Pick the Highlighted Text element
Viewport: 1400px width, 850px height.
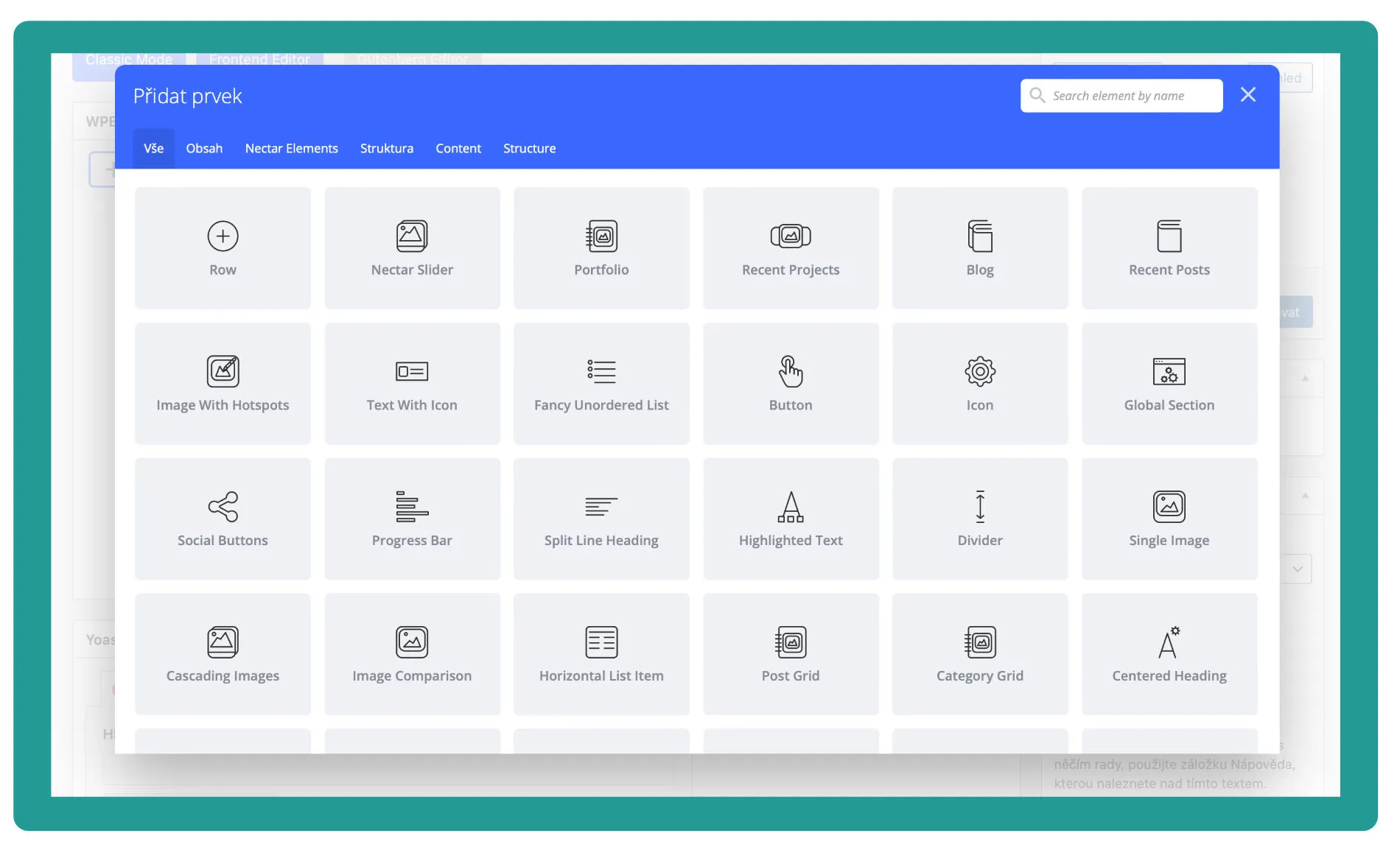(791, 519)
